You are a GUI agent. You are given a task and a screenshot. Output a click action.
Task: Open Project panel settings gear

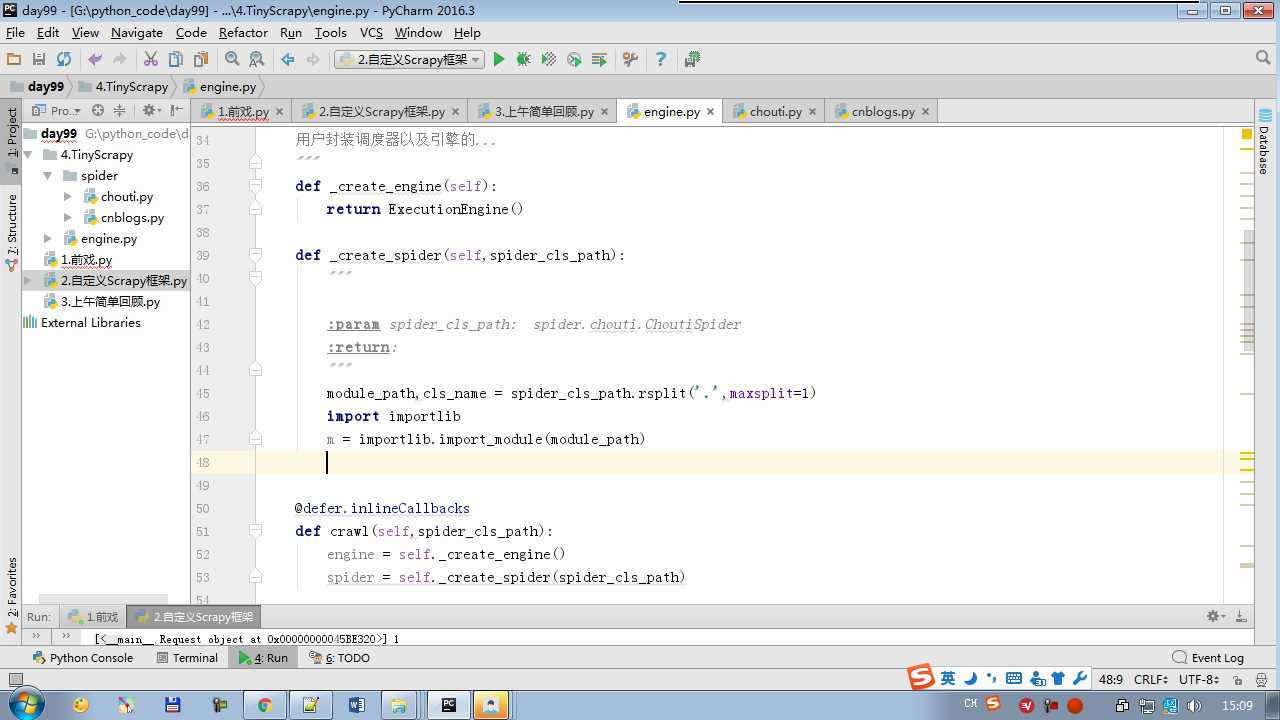[x=150, y=111]
